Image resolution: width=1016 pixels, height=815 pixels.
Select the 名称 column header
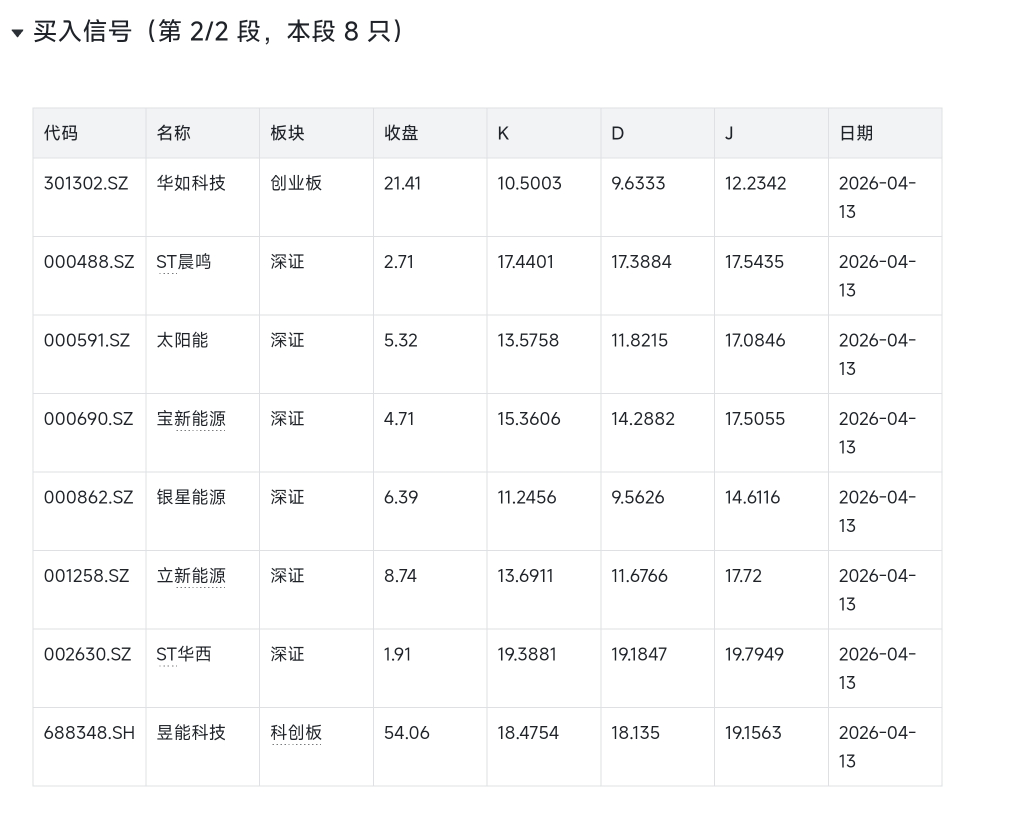(174, 133)
